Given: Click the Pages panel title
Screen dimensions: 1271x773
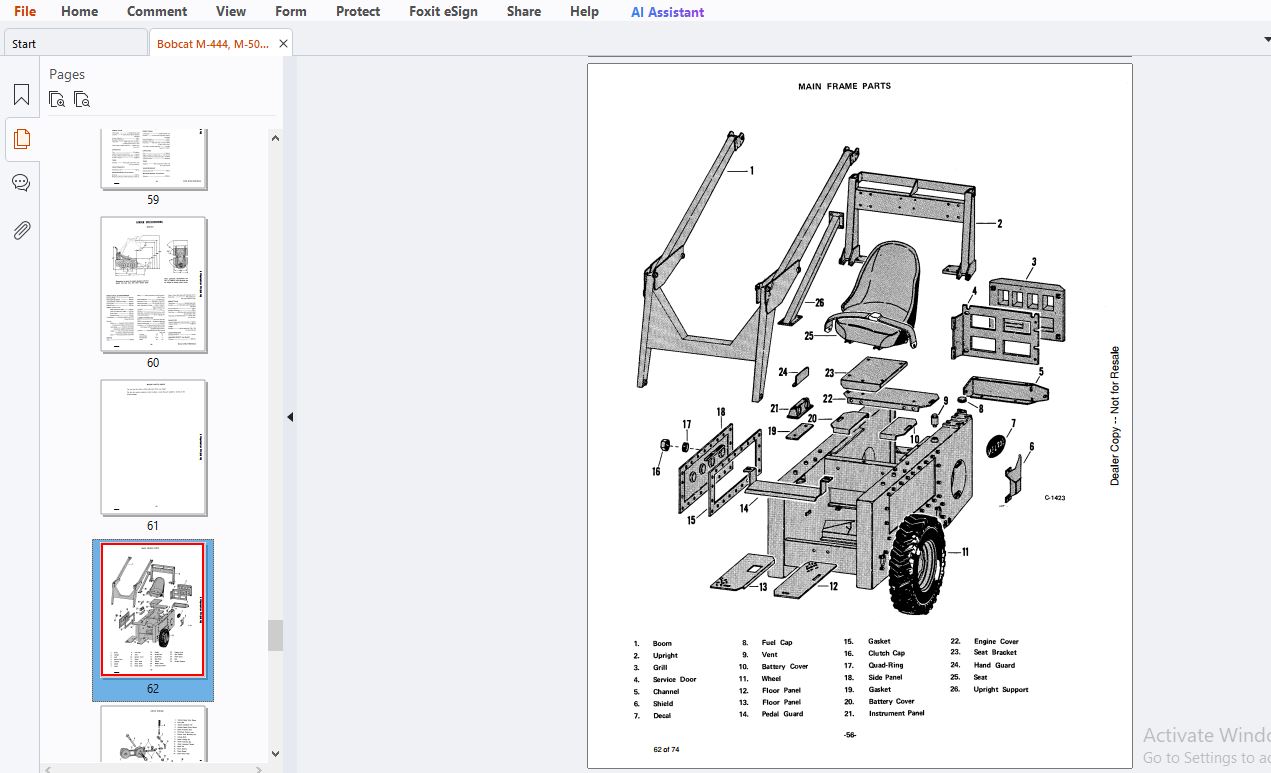Looking at the screenshot, I should [x=67, y=74].
